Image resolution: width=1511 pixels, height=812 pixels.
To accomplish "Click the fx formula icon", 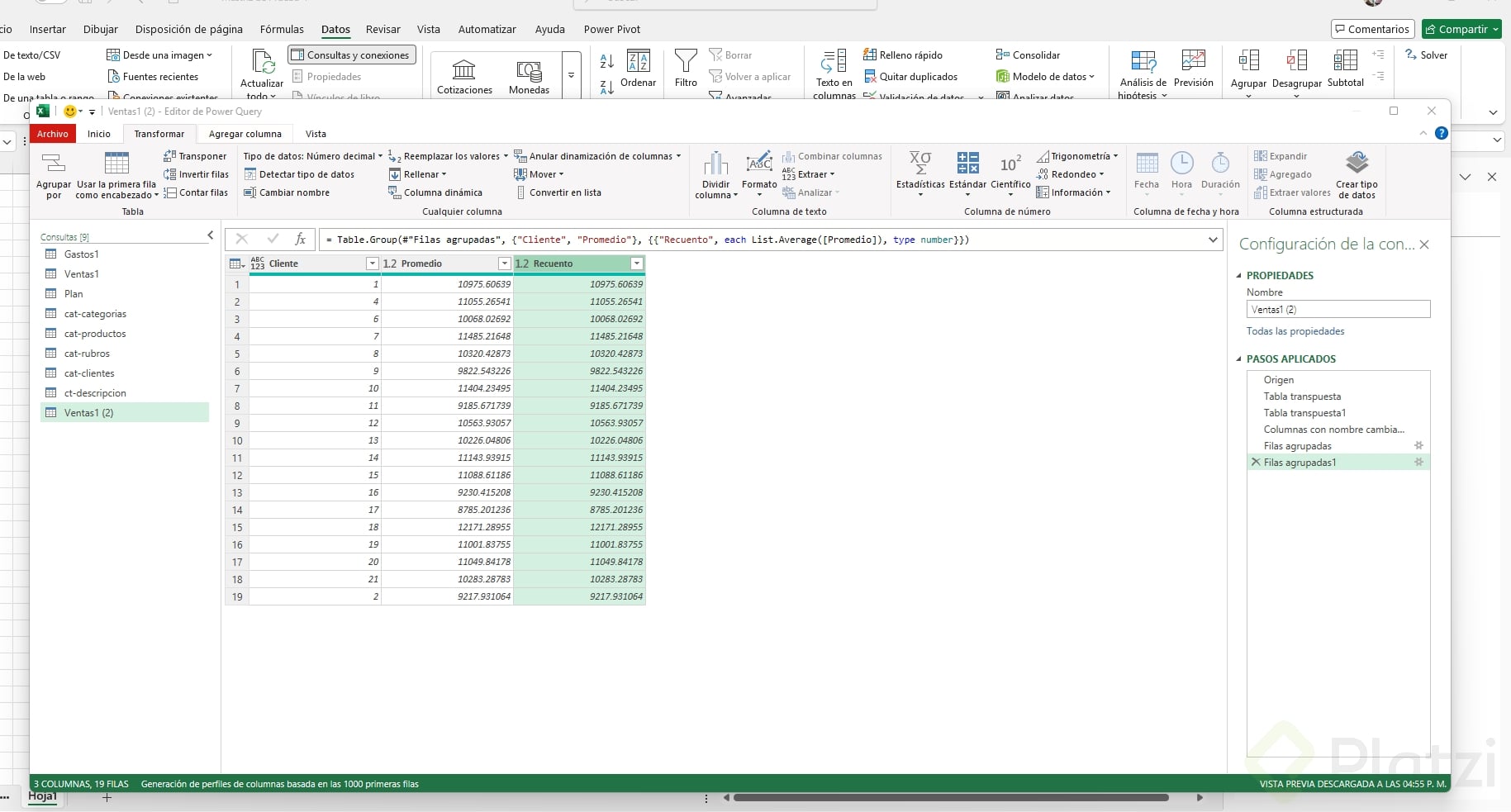I will coord(301,240).
